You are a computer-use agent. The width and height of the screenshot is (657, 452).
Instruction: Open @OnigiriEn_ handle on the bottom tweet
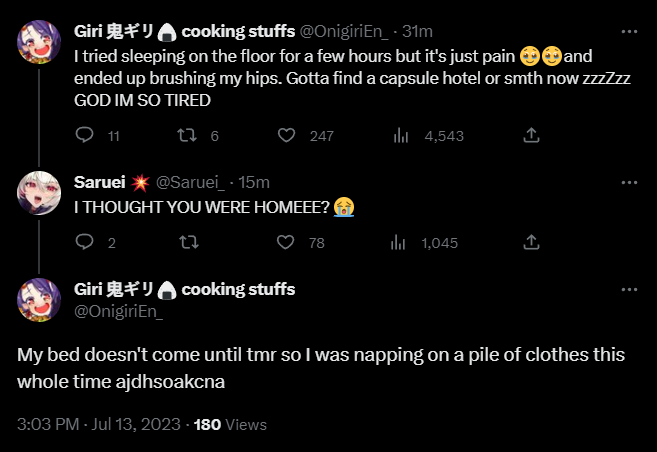pyautogui.click(x=118, y=312)
